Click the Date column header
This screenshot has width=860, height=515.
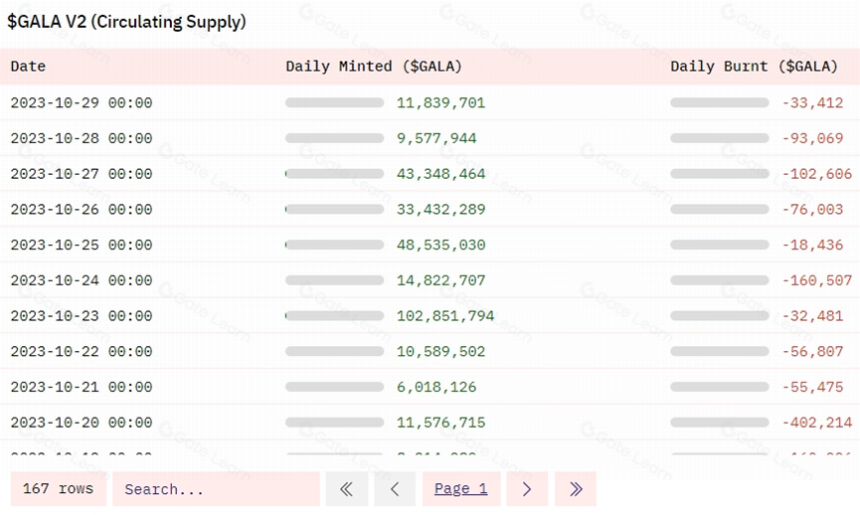pos(28,66)
